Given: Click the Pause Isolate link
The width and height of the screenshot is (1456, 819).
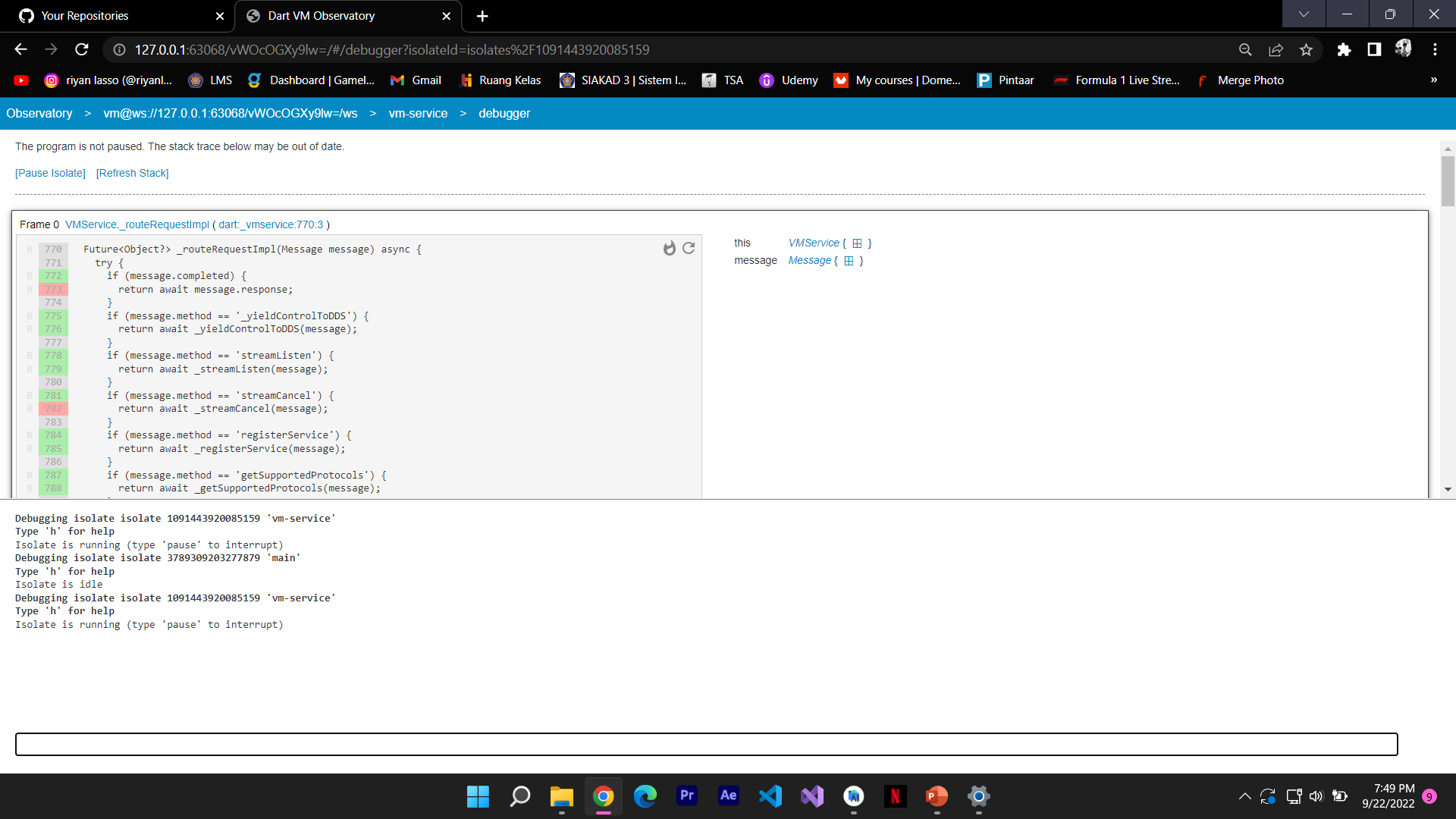Looking at the screenshot, I should point(50,173).
